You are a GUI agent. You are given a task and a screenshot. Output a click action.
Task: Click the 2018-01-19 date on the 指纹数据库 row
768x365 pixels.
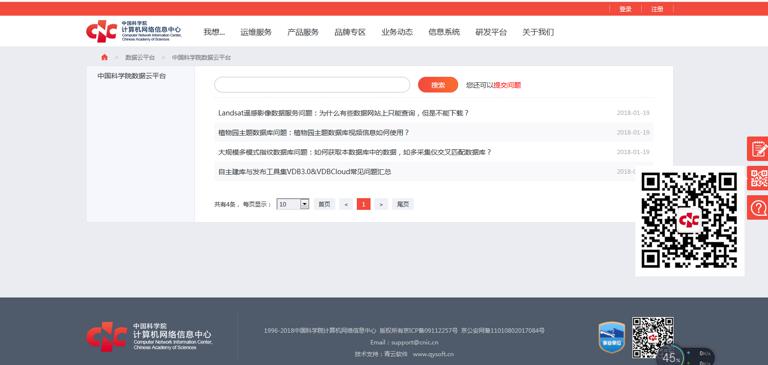pyautogui.click(x=633, y=152)
